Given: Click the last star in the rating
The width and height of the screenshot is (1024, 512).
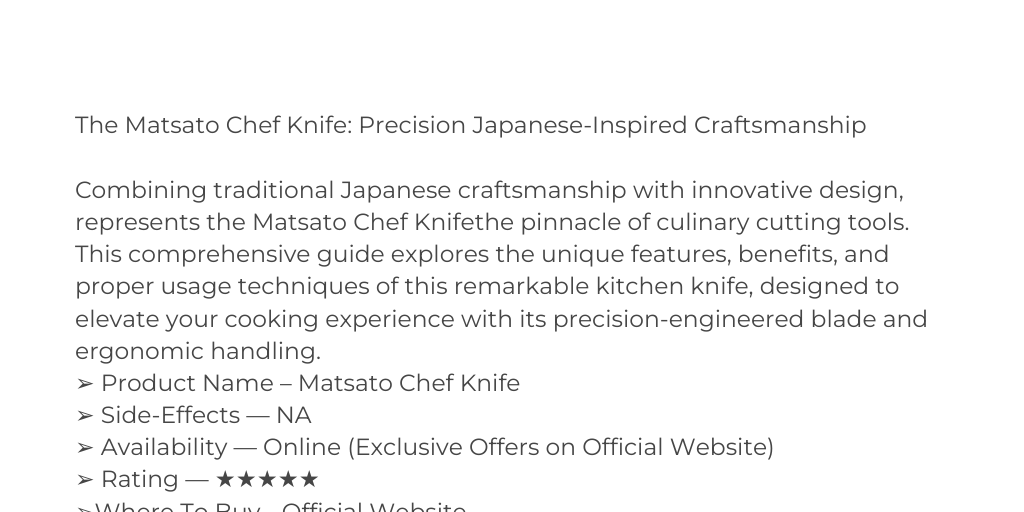Looking at the screenshot, I should pyautogui.click(x=309, y=479).
